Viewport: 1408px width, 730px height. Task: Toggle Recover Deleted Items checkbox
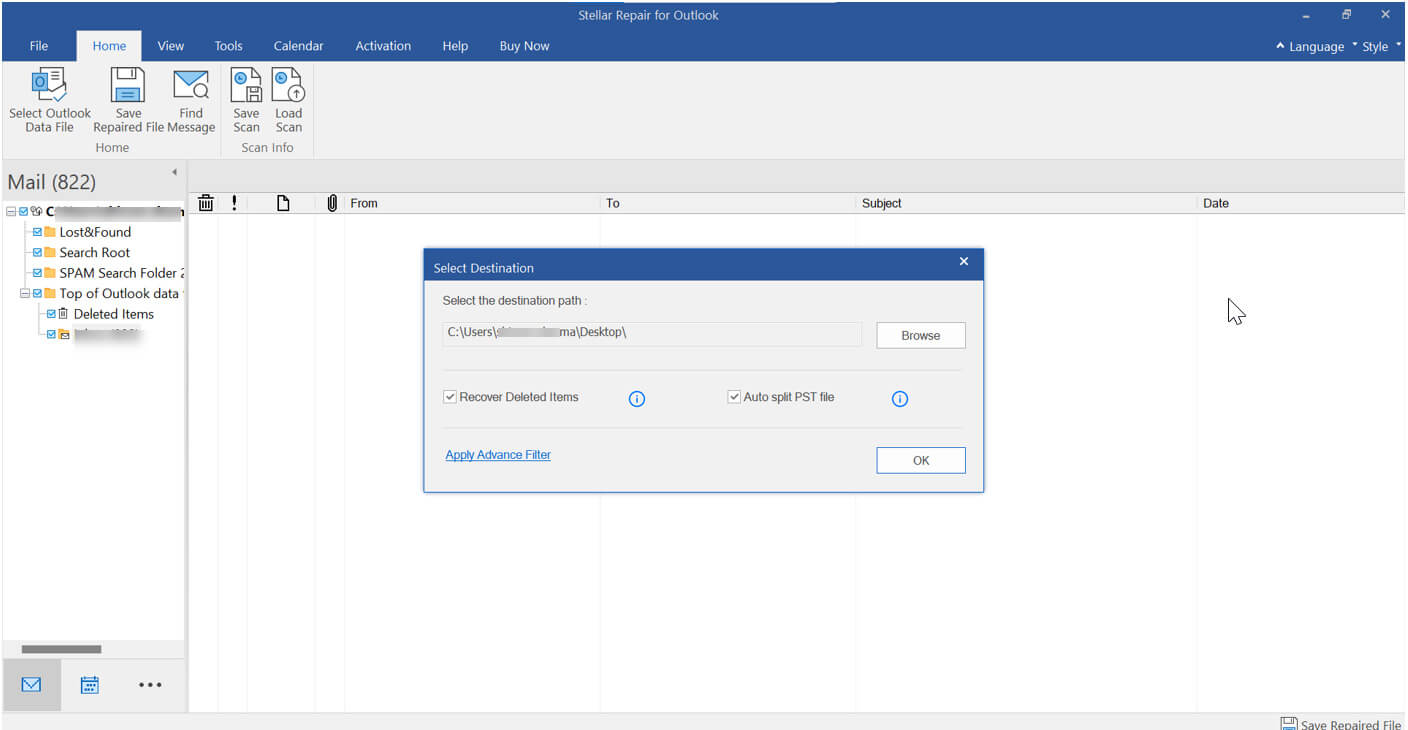(450, 397)
